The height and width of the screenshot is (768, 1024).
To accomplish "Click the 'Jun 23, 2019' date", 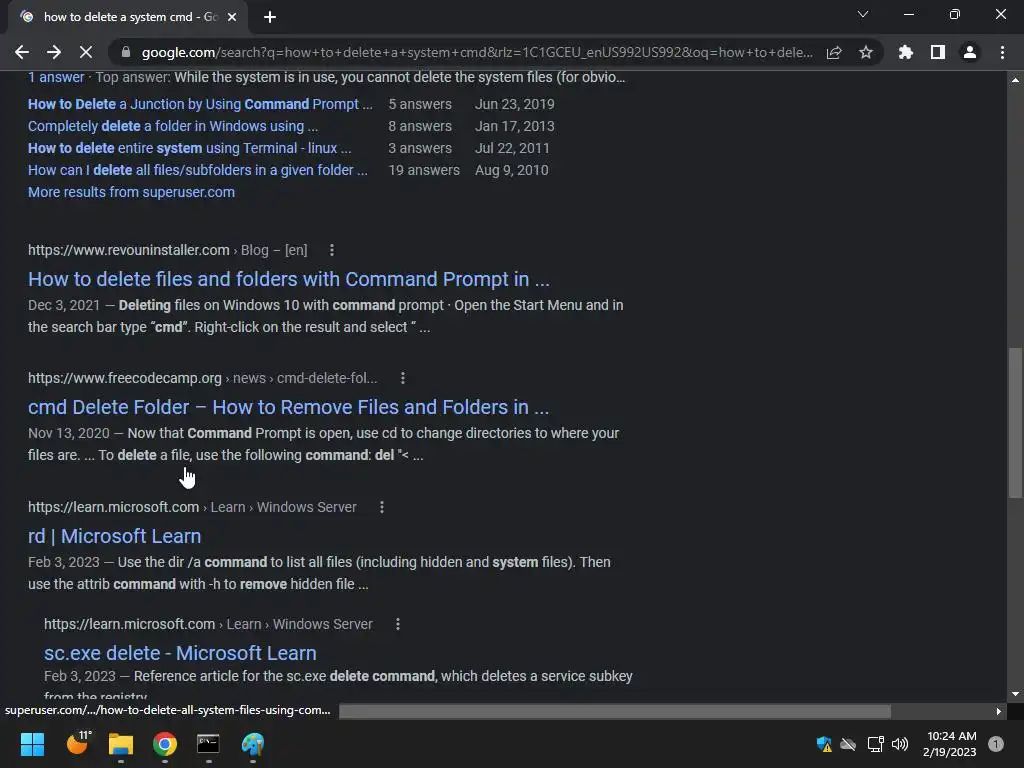I will [515, 104].
